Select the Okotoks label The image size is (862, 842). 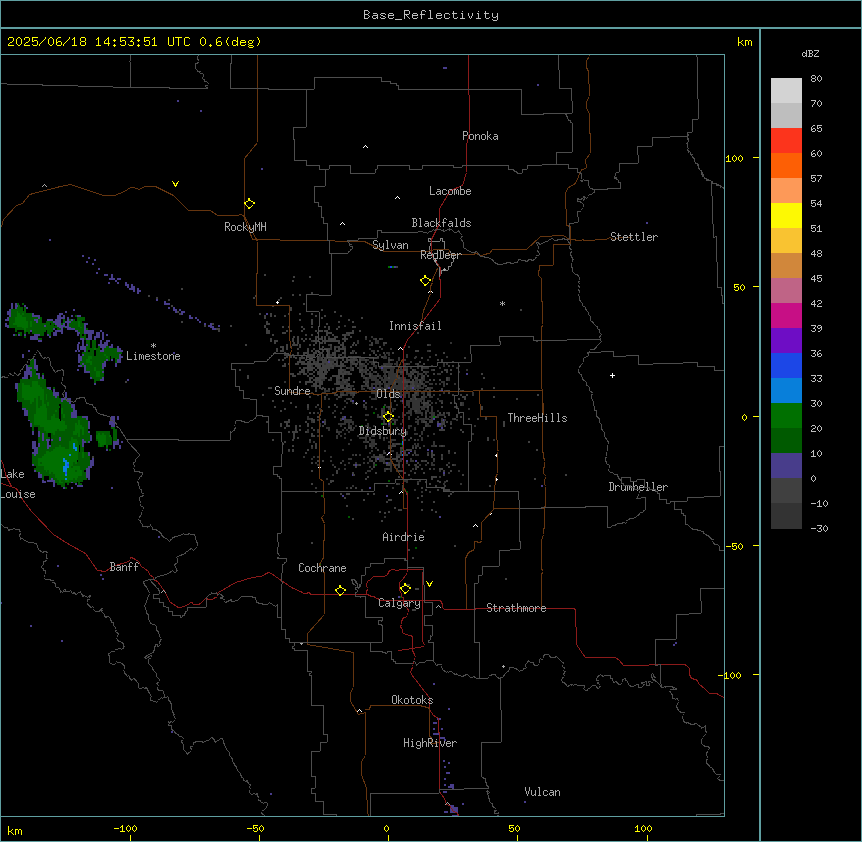coord(412,700)
